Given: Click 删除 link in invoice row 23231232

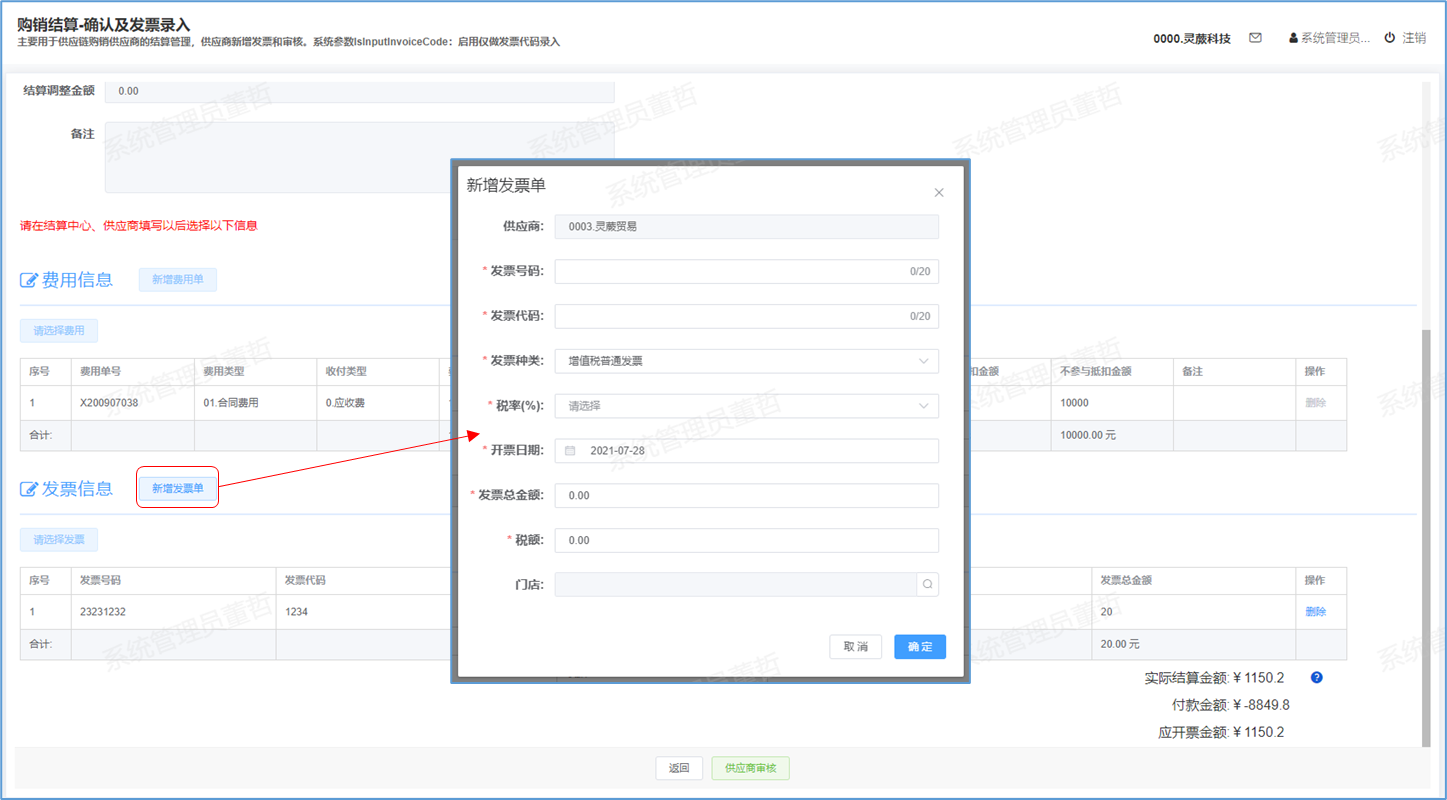Looking at the screenshot, I should point(1315,612).
